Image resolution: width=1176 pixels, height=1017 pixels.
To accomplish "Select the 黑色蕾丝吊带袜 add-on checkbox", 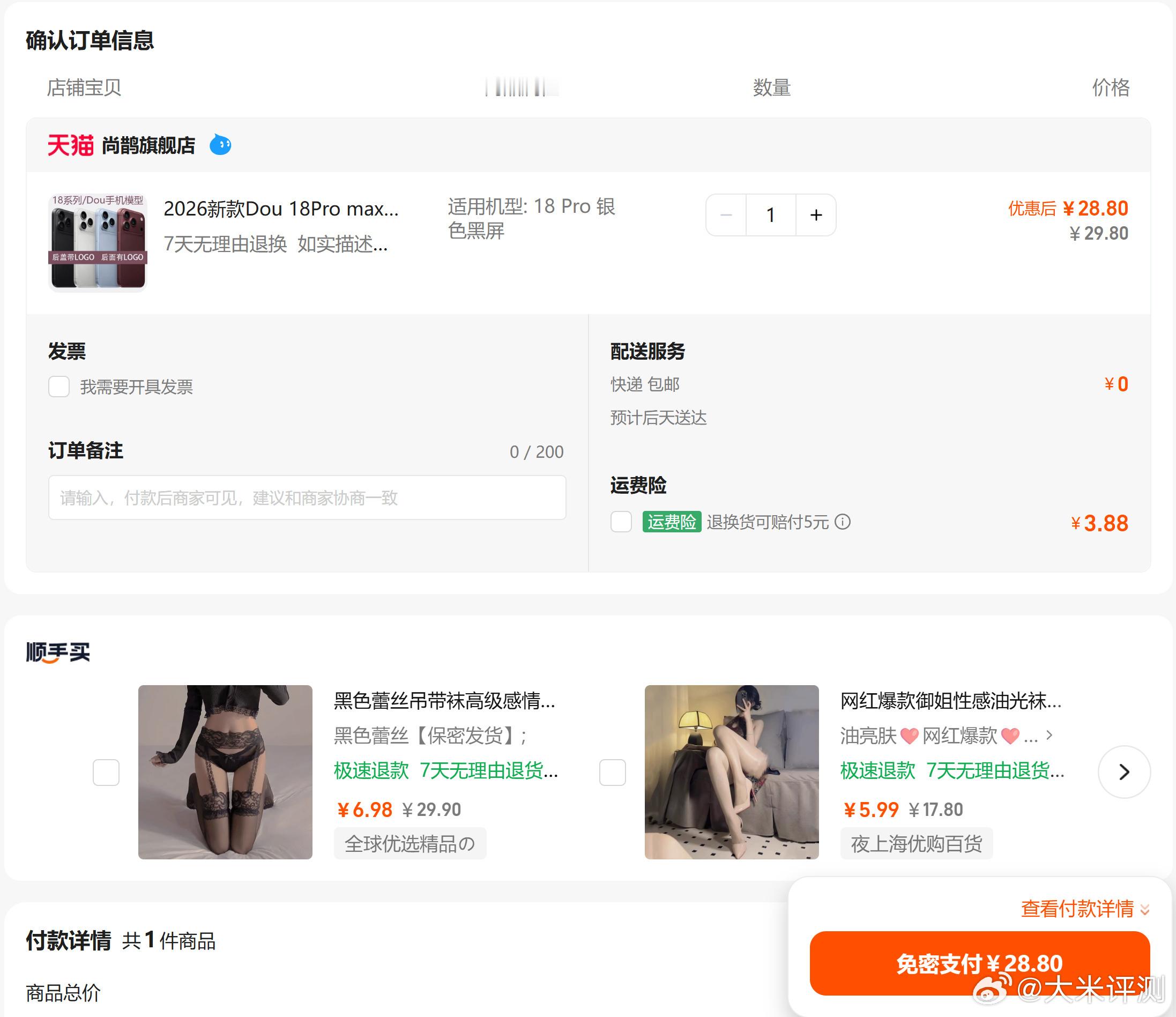I will tap(106, 773).
